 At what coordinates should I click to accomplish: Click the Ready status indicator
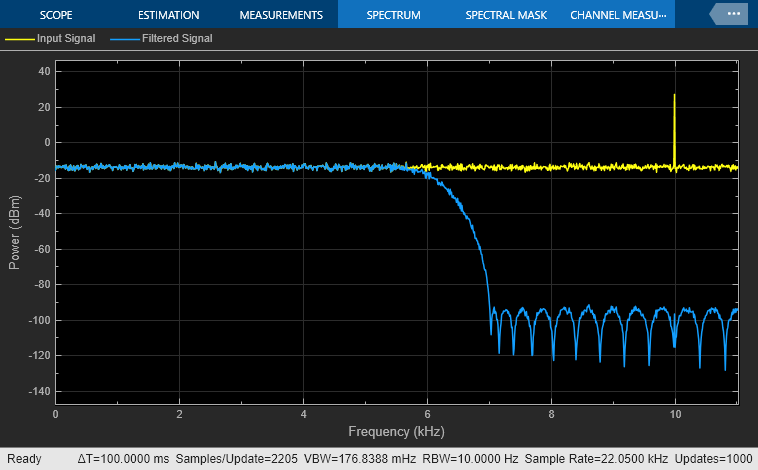(24, 459)
